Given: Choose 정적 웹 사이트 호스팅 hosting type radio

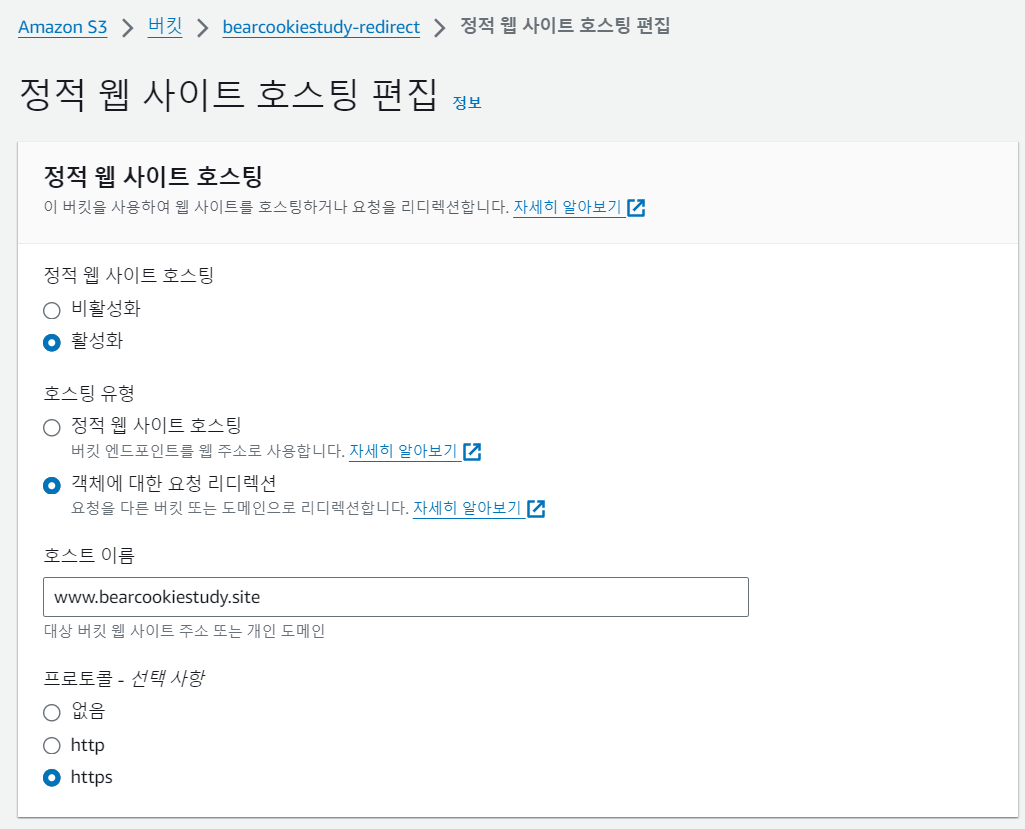Looking at the screenshot, I should 52,427.
